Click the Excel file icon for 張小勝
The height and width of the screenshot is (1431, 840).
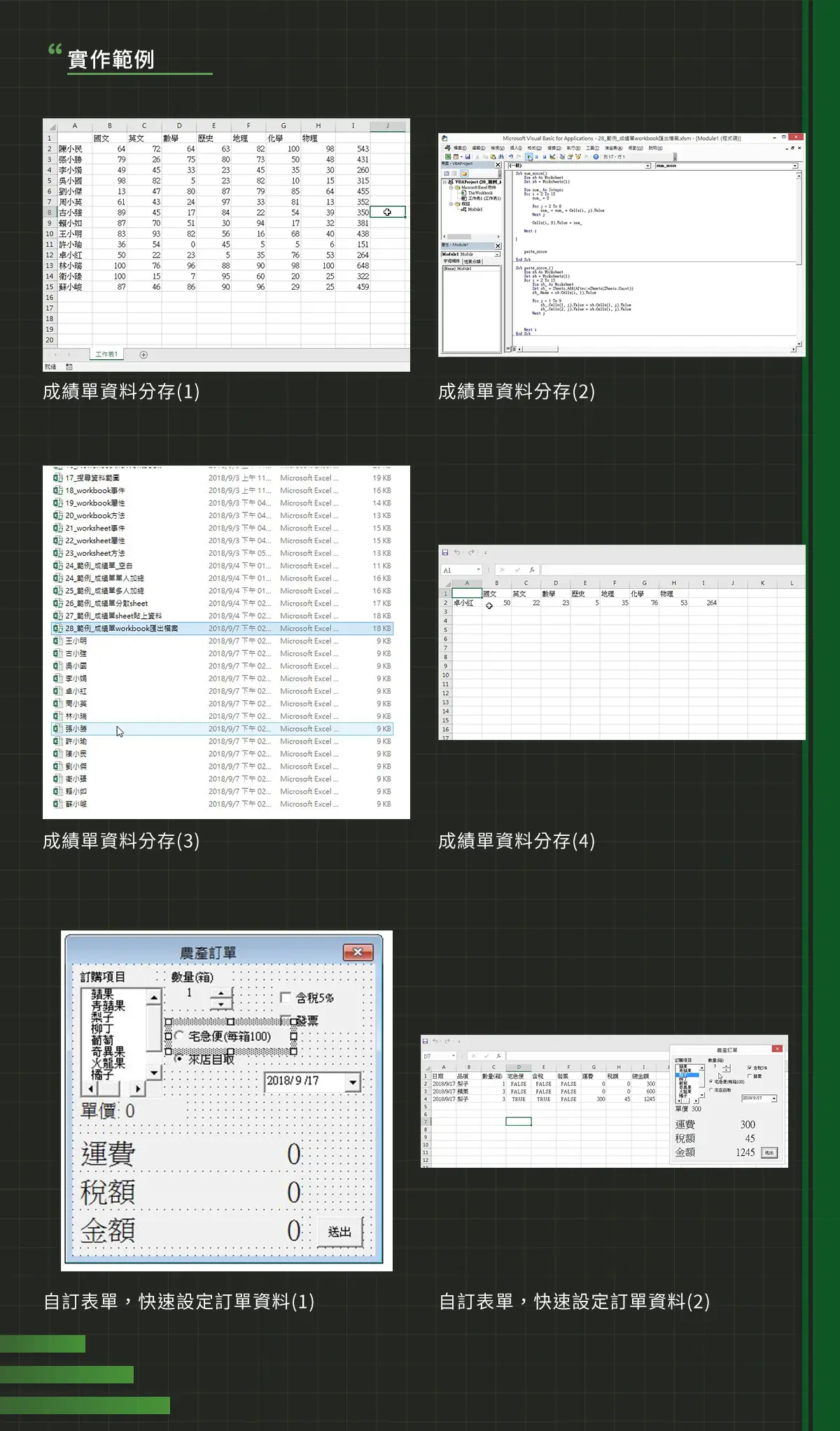(x=58, y=729)
